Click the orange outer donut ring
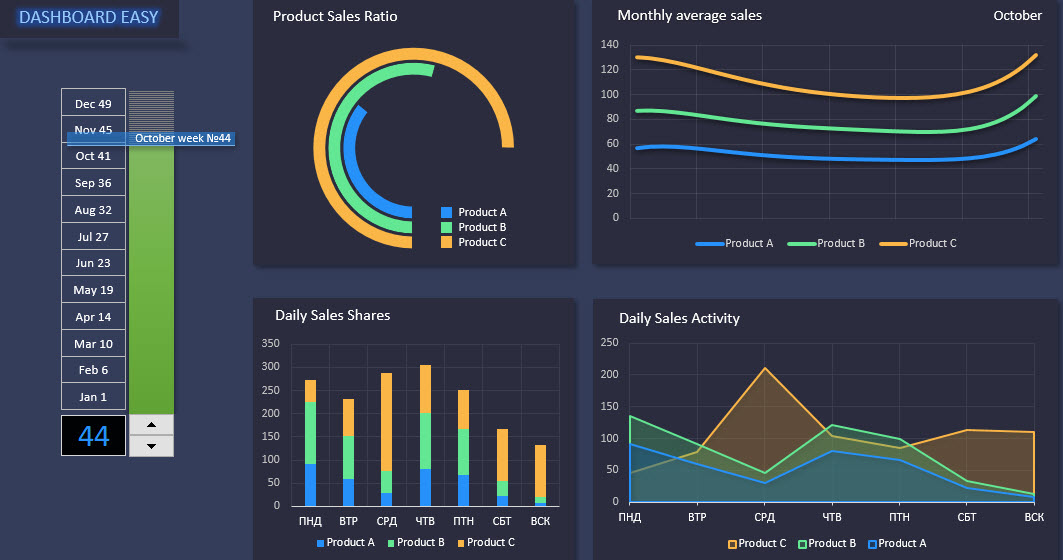Image resolution: width=1063 pixels, height=560 pixels. coord(321,148)
